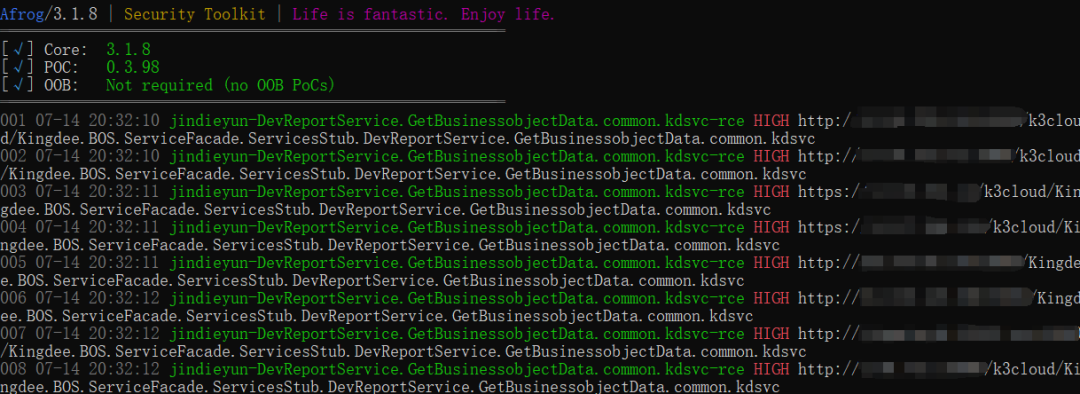The width and height of the screenshot is (1080, 394).
Task: Click the red HIGH label of result 004
Action: pos(771,228)
